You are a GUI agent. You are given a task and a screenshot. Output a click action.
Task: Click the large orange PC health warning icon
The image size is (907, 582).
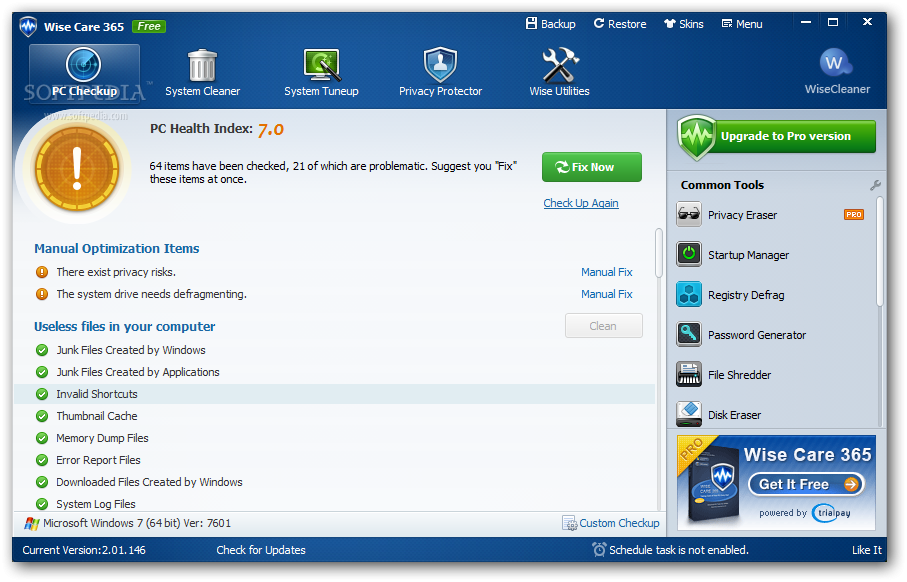click(77, 169)
